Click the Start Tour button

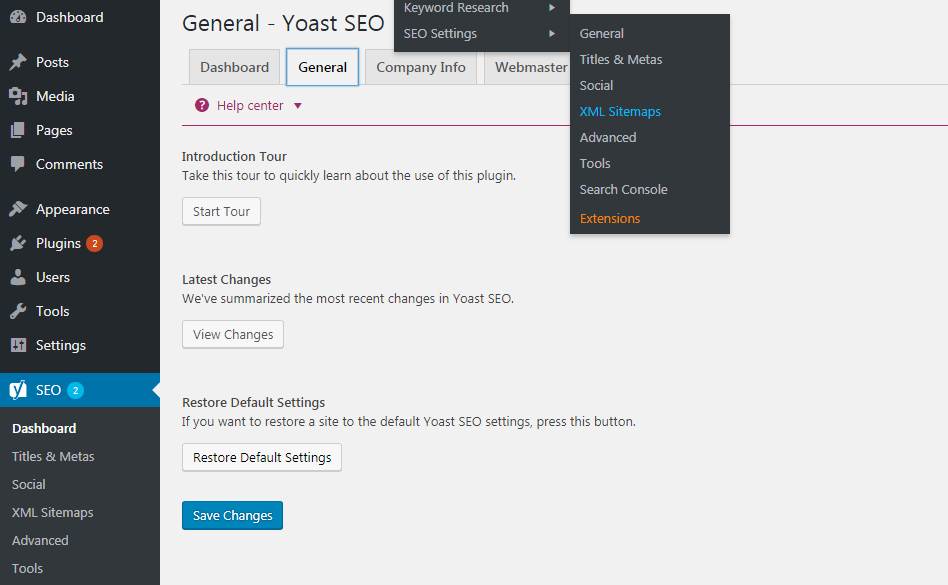221,212
